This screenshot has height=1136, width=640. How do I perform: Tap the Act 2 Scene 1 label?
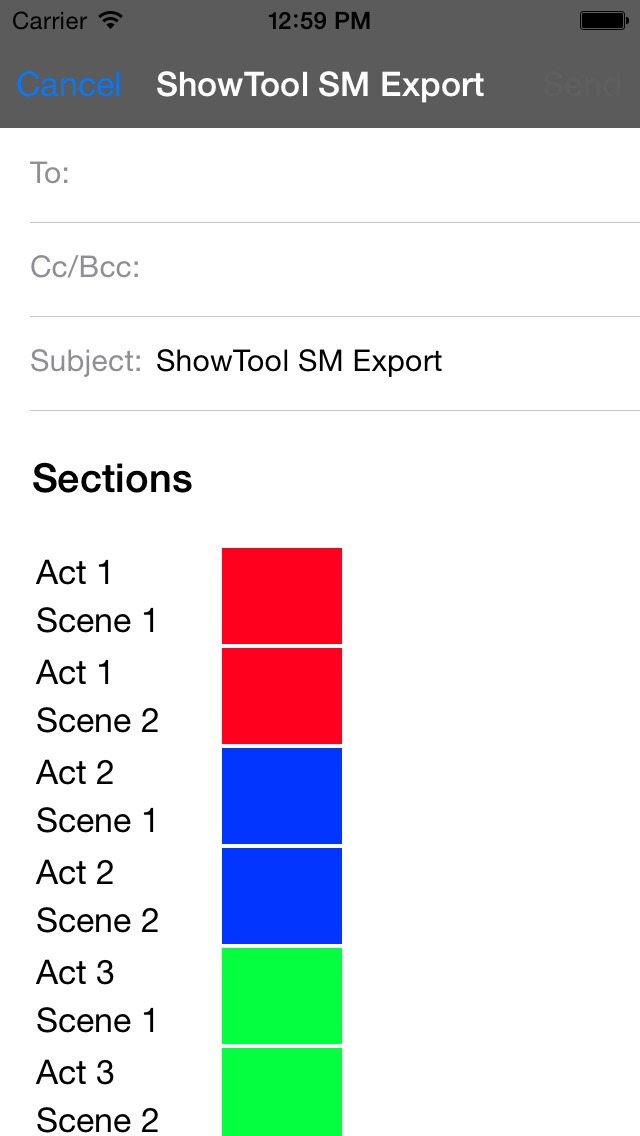[x=96, y=796]
